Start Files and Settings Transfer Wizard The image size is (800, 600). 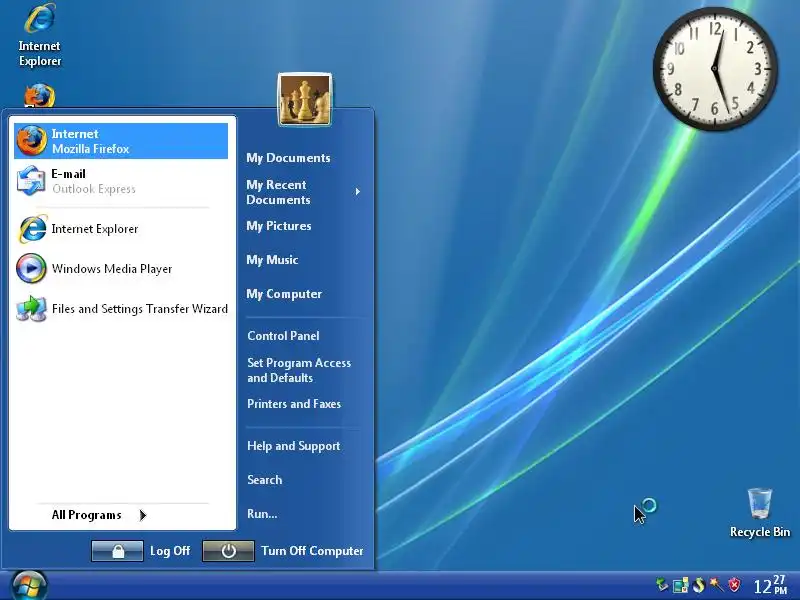point(121,309)
